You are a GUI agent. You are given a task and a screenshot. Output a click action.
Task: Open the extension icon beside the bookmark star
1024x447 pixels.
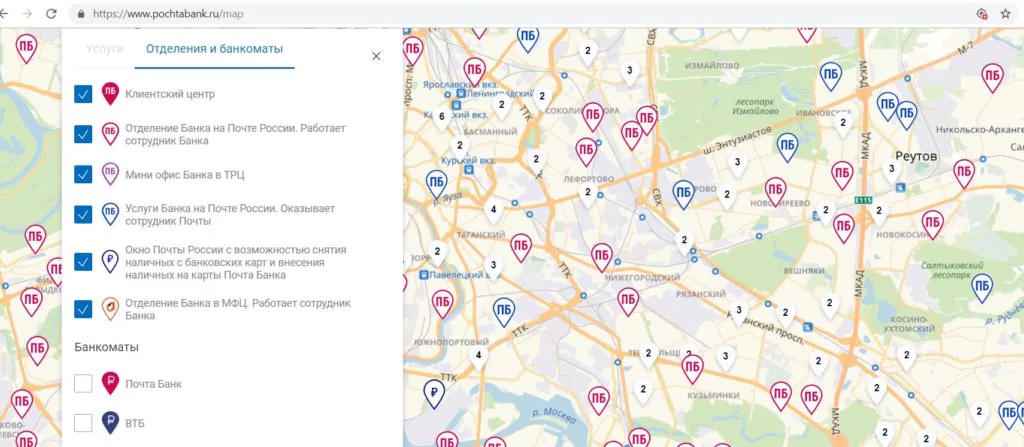click(x=982, y=13)
